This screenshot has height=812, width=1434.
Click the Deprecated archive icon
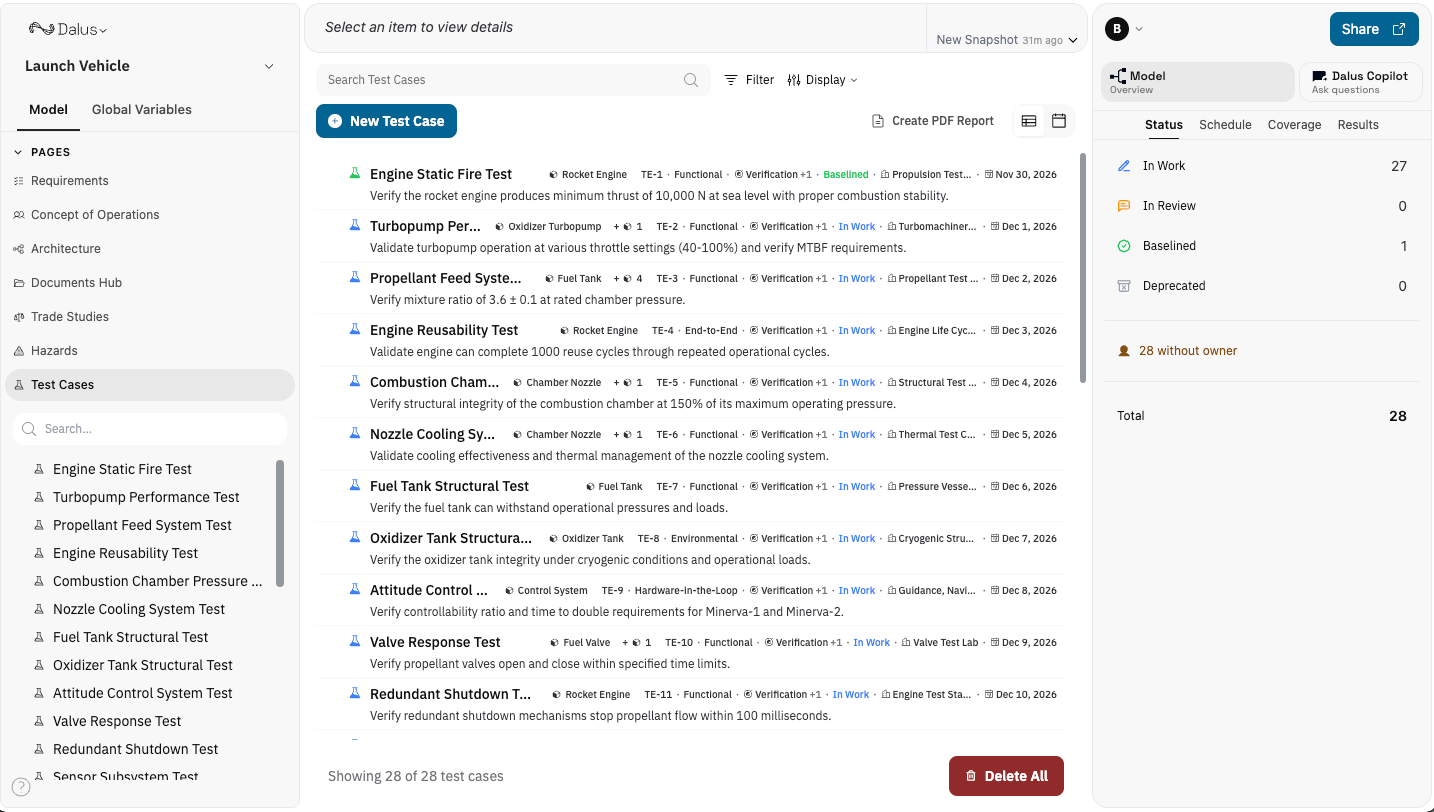point(1124,286)
